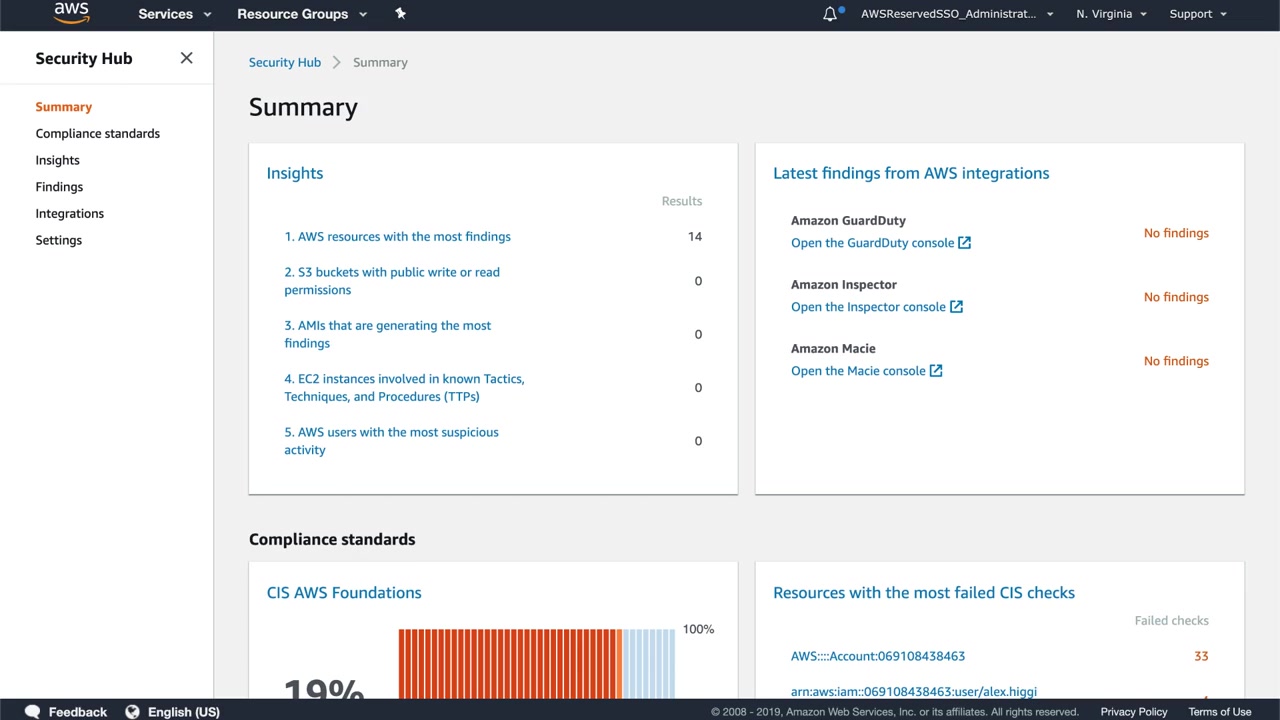
Task: Click the CIS AWS Foundations compliance bar chart
Action: point(536,662)
